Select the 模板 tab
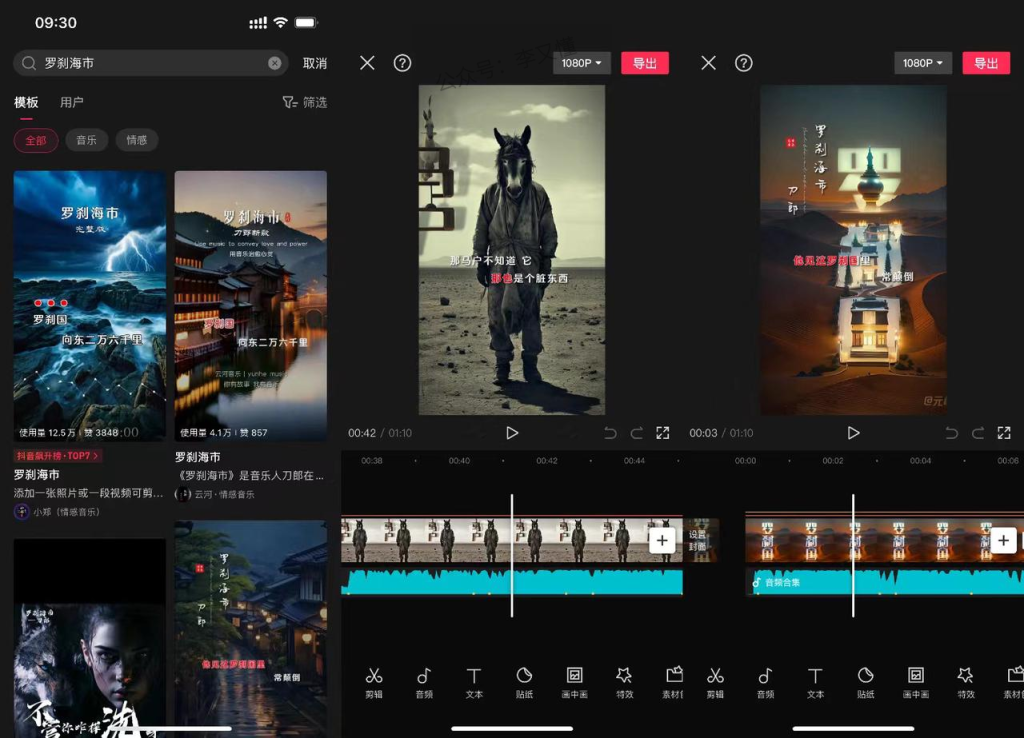Image resolution: width=1024 pixels, height=738 pixels. pyautogui.click(x=26, y=102)
